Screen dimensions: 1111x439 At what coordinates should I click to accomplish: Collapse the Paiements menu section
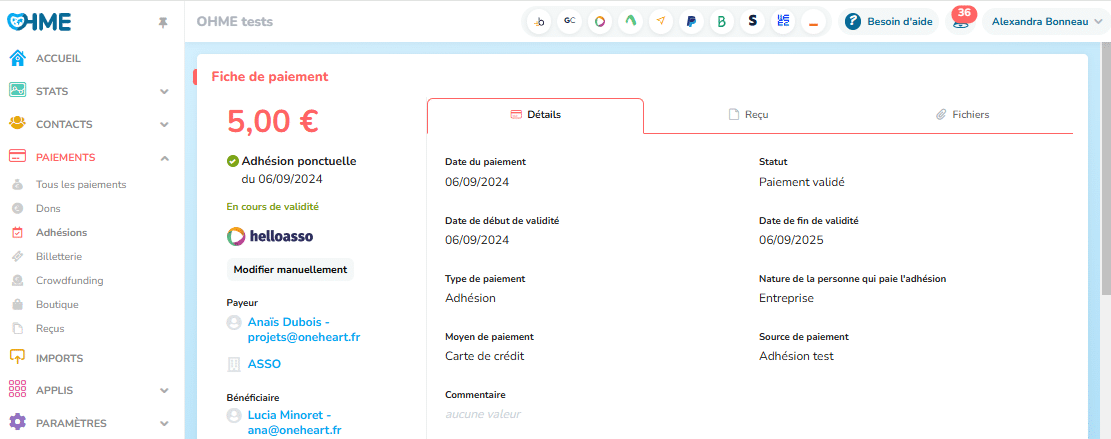pyautogui.click(x=164, y=157)
